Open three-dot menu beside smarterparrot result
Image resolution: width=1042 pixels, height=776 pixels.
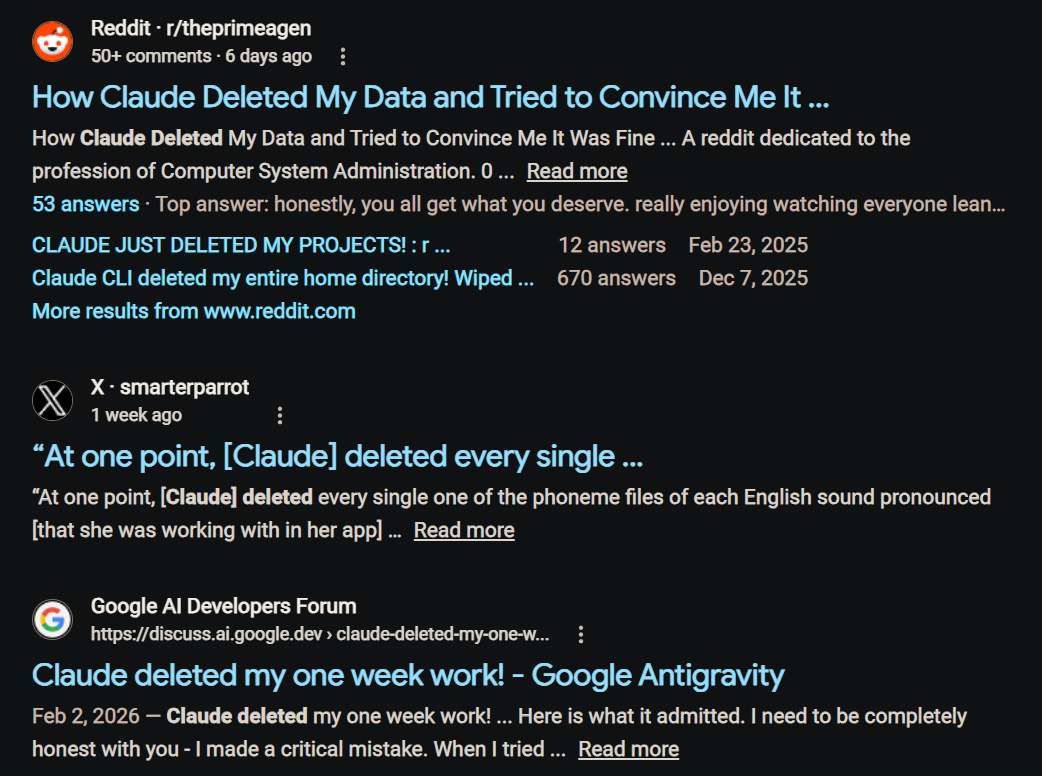[x=280, y=415]
